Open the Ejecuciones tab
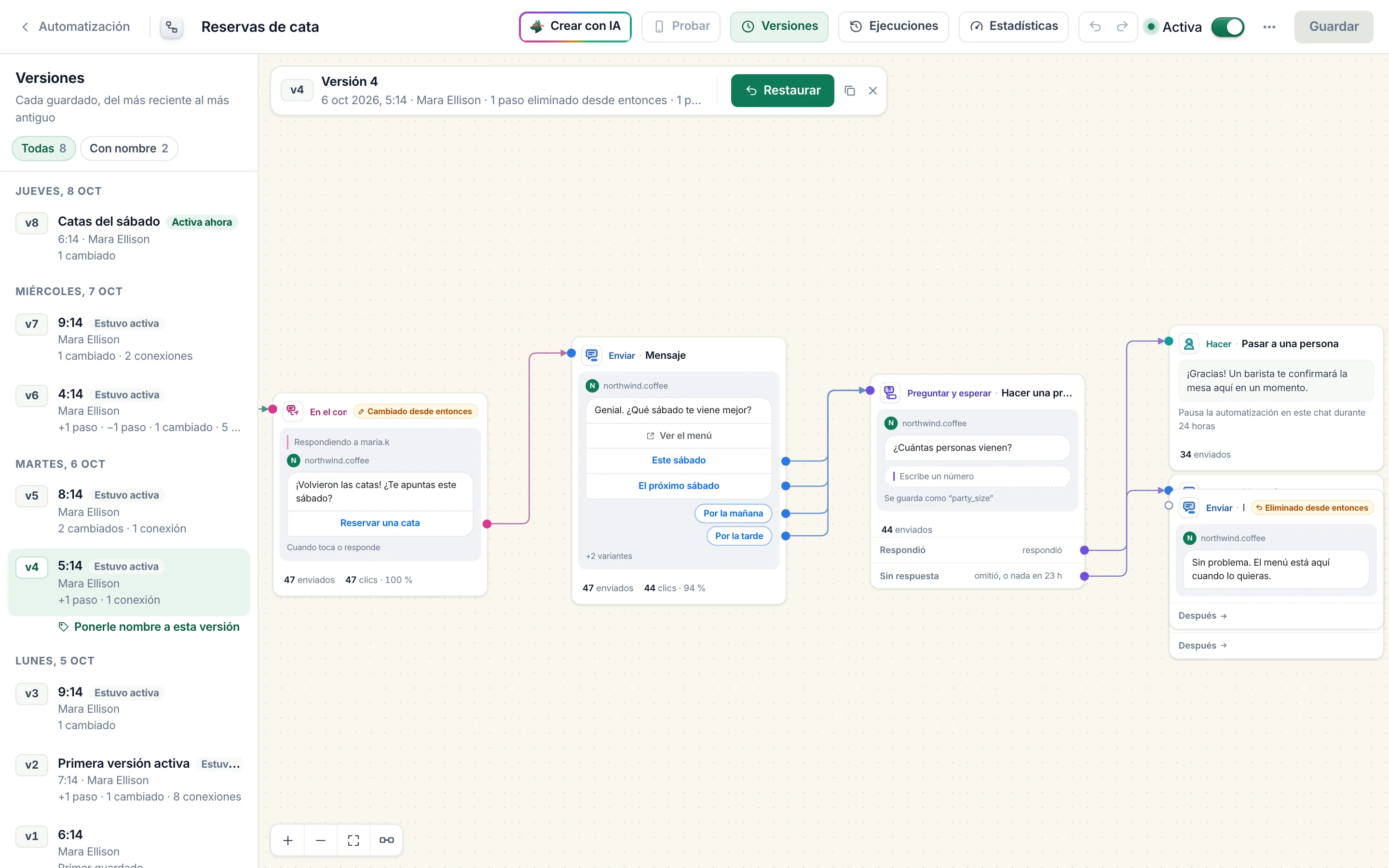This screenshot has width=1389, height=868. [x=893, y=27]
